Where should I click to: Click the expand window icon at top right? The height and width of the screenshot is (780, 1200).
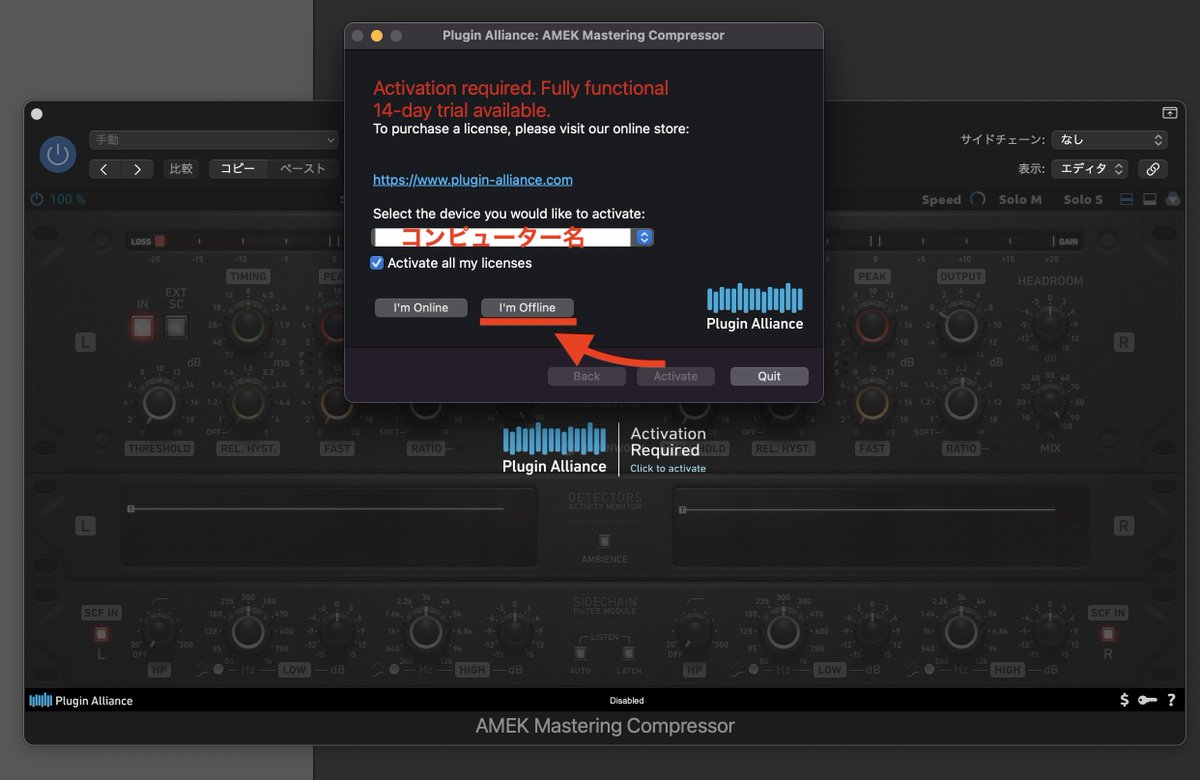pyautogui.click(x=1169, y=113)
